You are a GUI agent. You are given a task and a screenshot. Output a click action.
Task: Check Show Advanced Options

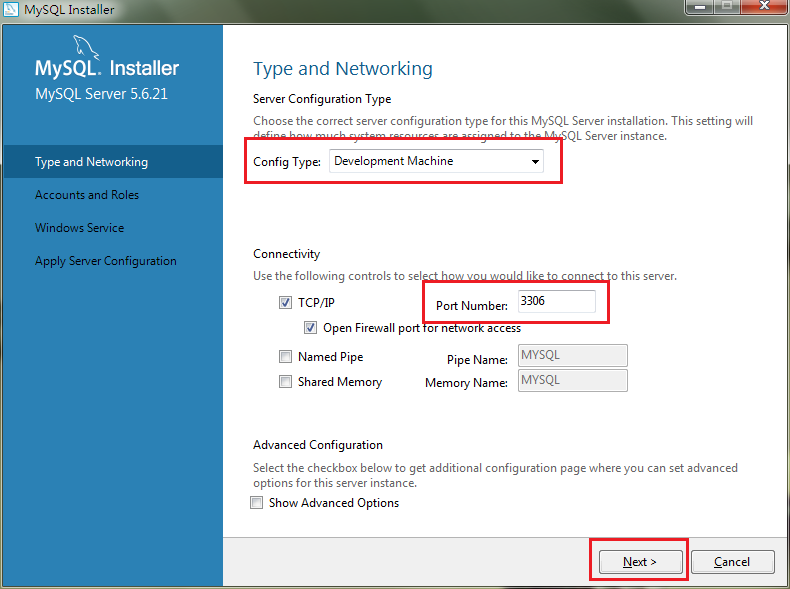coord(256,502)
